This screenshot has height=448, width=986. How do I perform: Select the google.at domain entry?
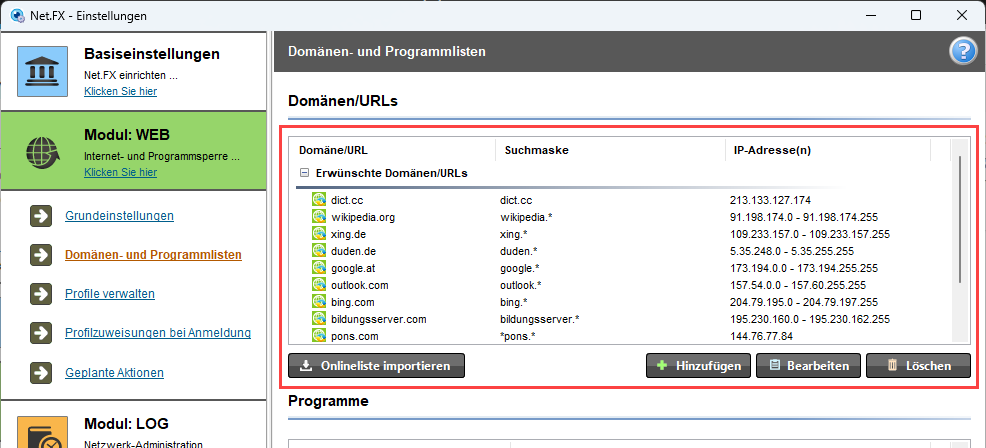[x=354, y=268]
